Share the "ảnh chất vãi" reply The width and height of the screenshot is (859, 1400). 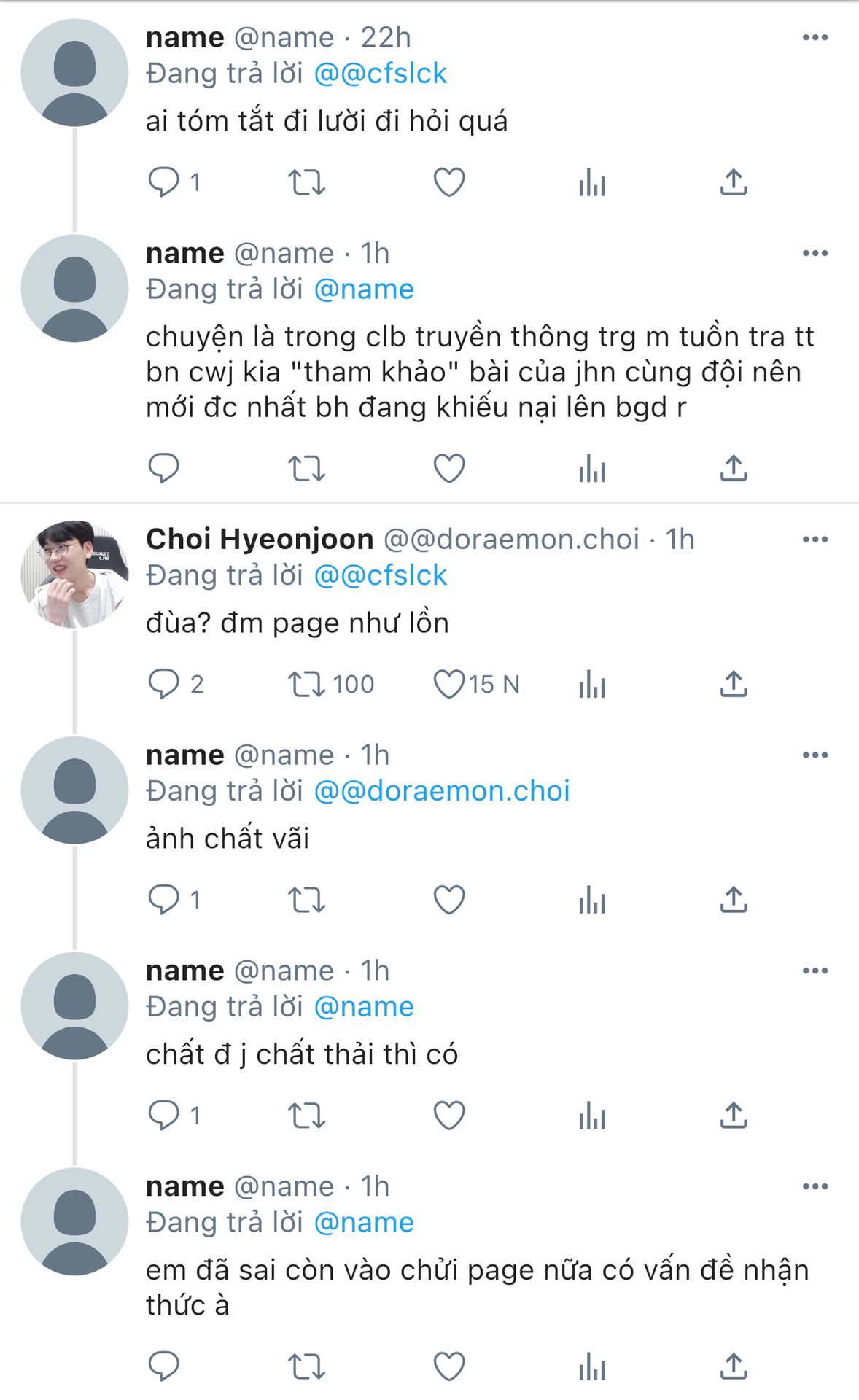(x=734, y=900)
